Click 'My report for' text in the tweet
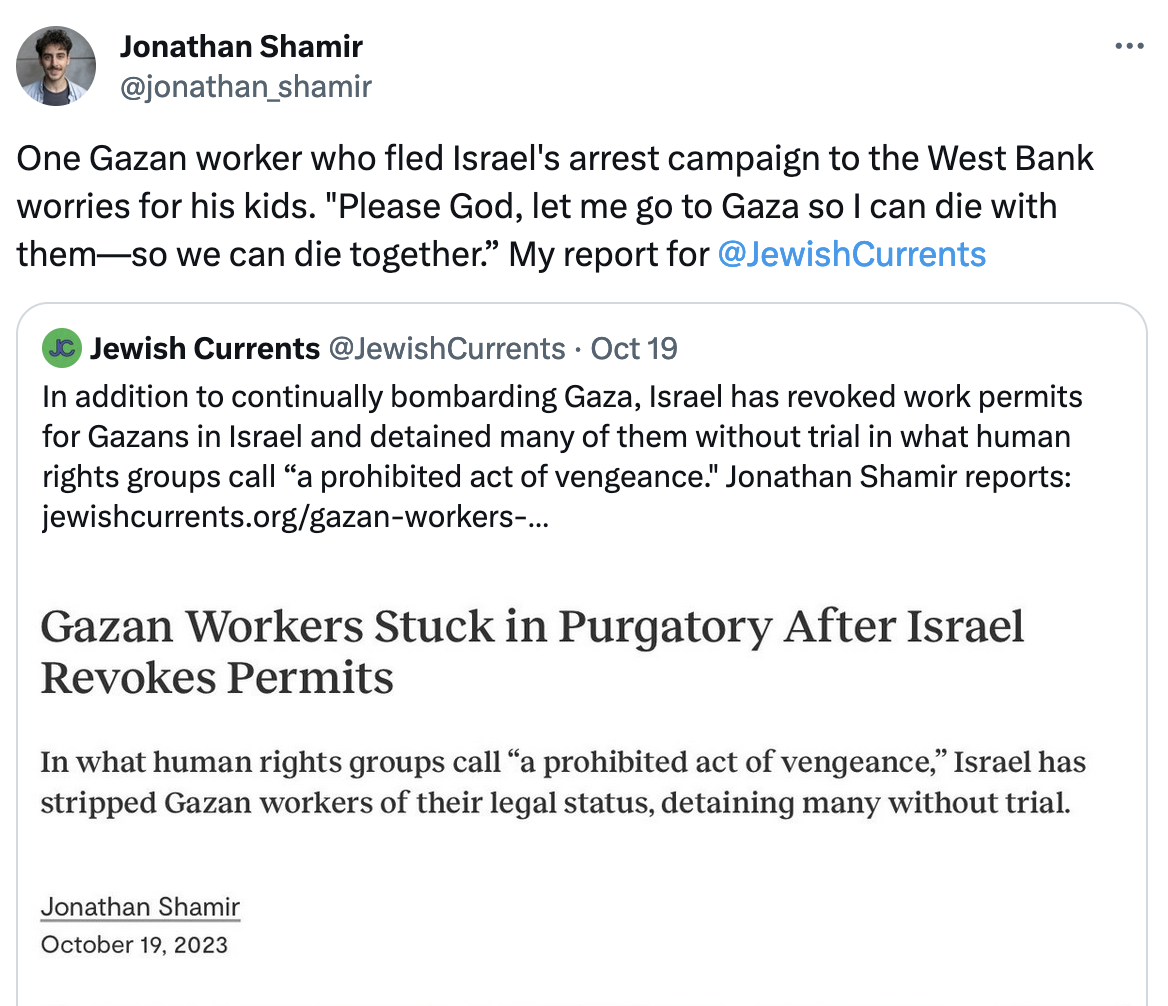The width and height of the screenshot is (1168, 1006). pos(609,254)
